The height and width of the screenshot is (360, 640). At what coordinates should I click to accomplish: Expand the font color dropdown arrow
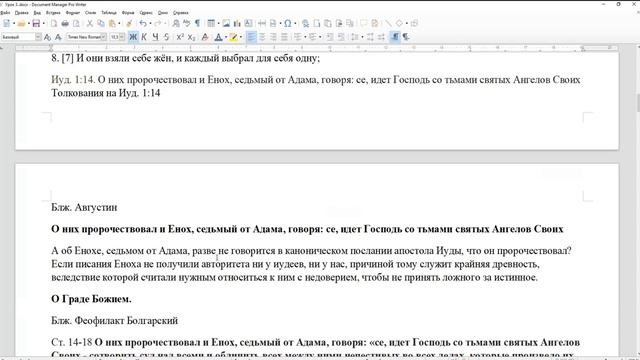point(226,37)
